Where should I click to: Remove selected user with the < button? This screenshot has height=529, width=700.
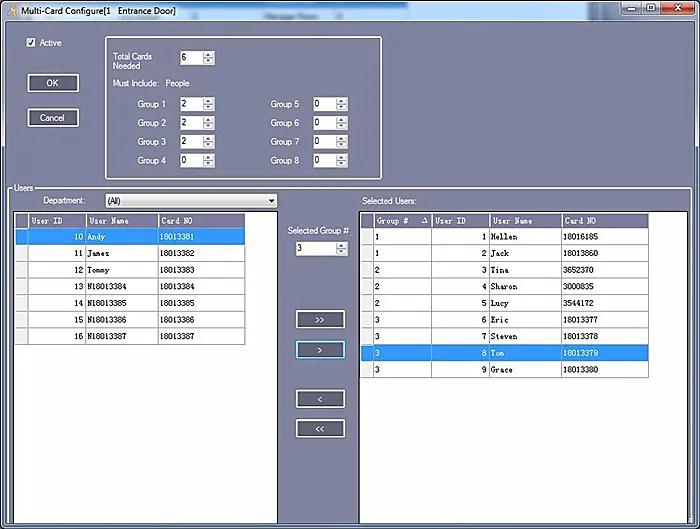coord(320,399)
